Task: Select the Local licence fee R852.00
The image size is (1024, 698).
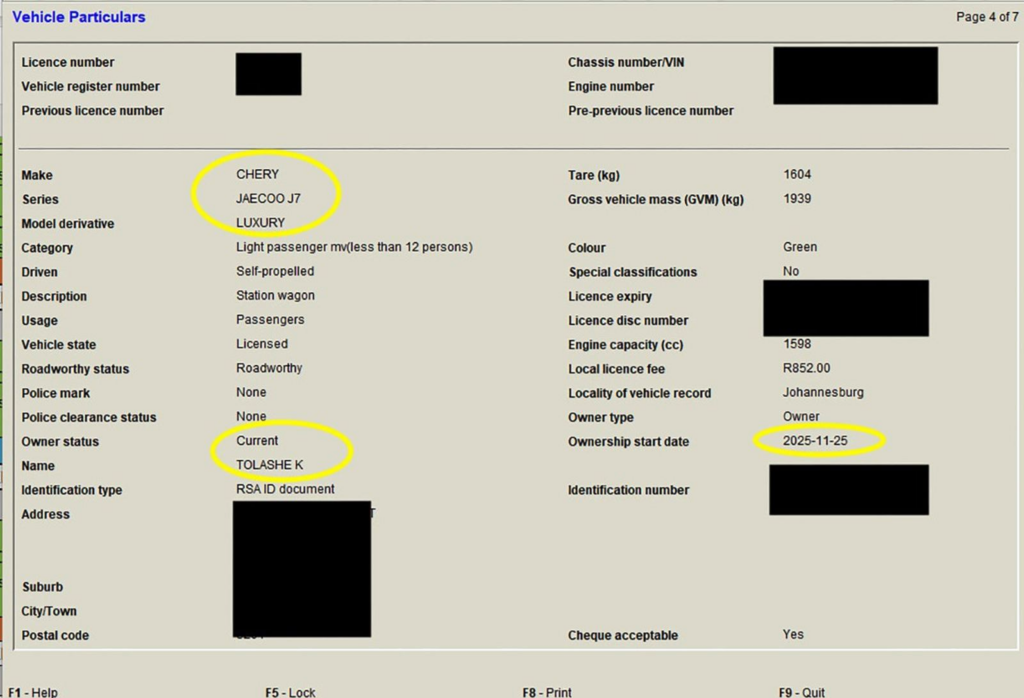Action: (807, 369)
